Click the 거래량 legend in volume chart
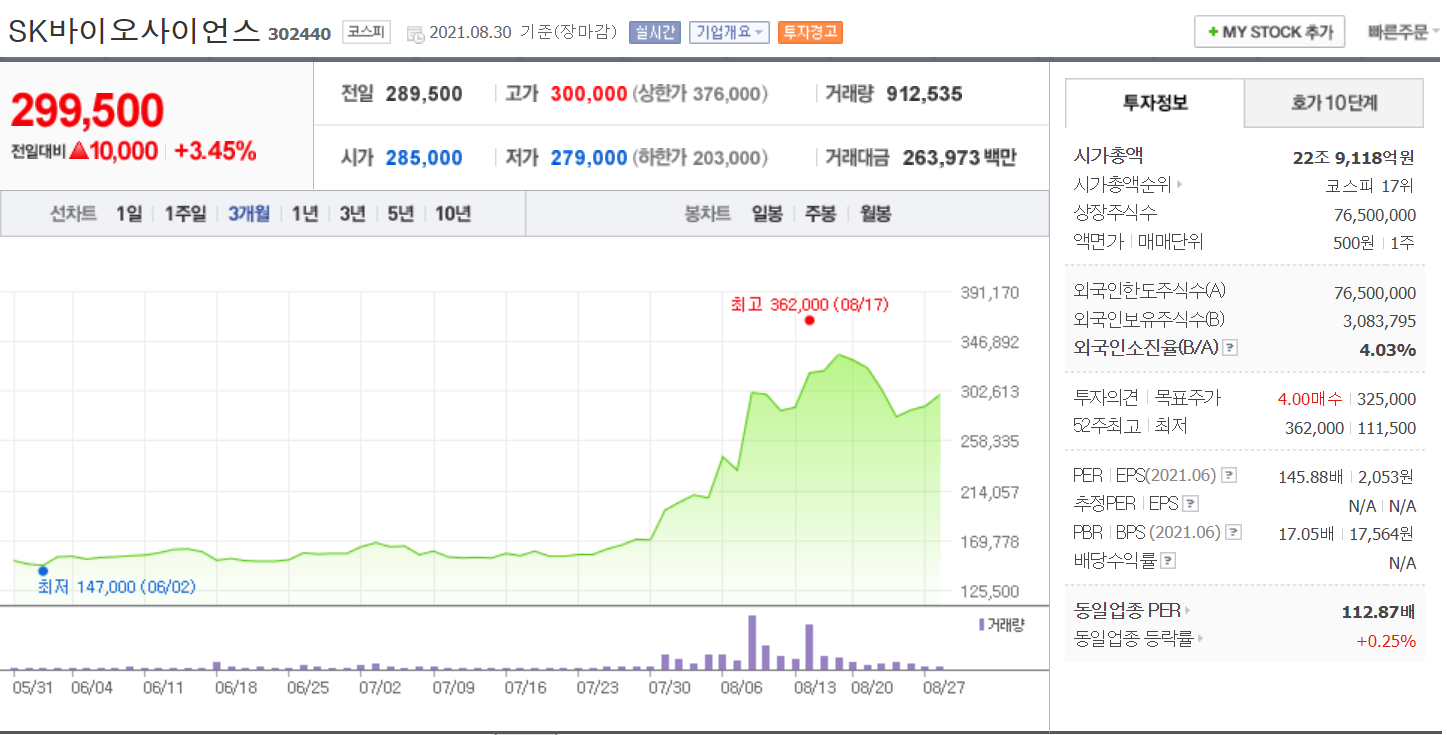 point(1001,625)
